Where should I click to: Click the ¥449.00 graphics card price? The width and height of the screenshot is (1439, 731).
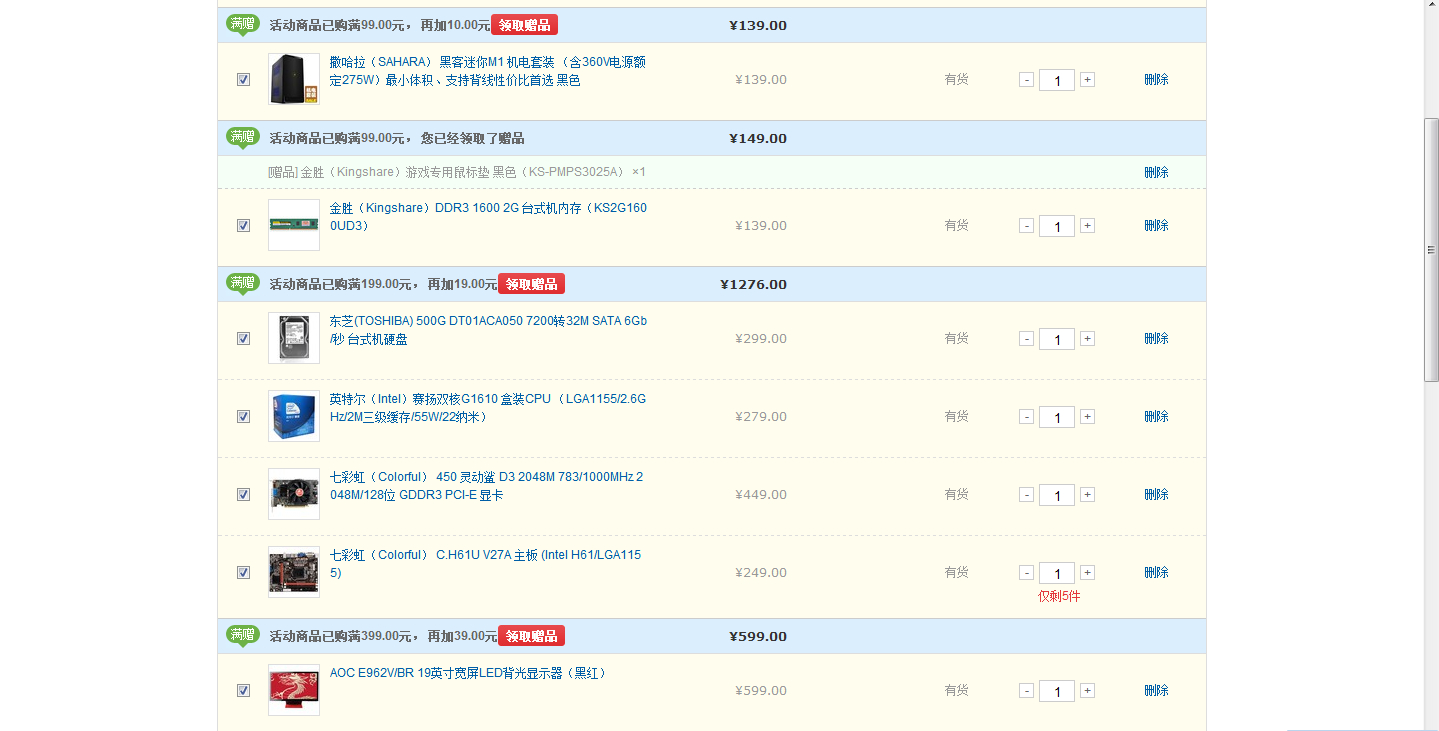click(761, 495)
